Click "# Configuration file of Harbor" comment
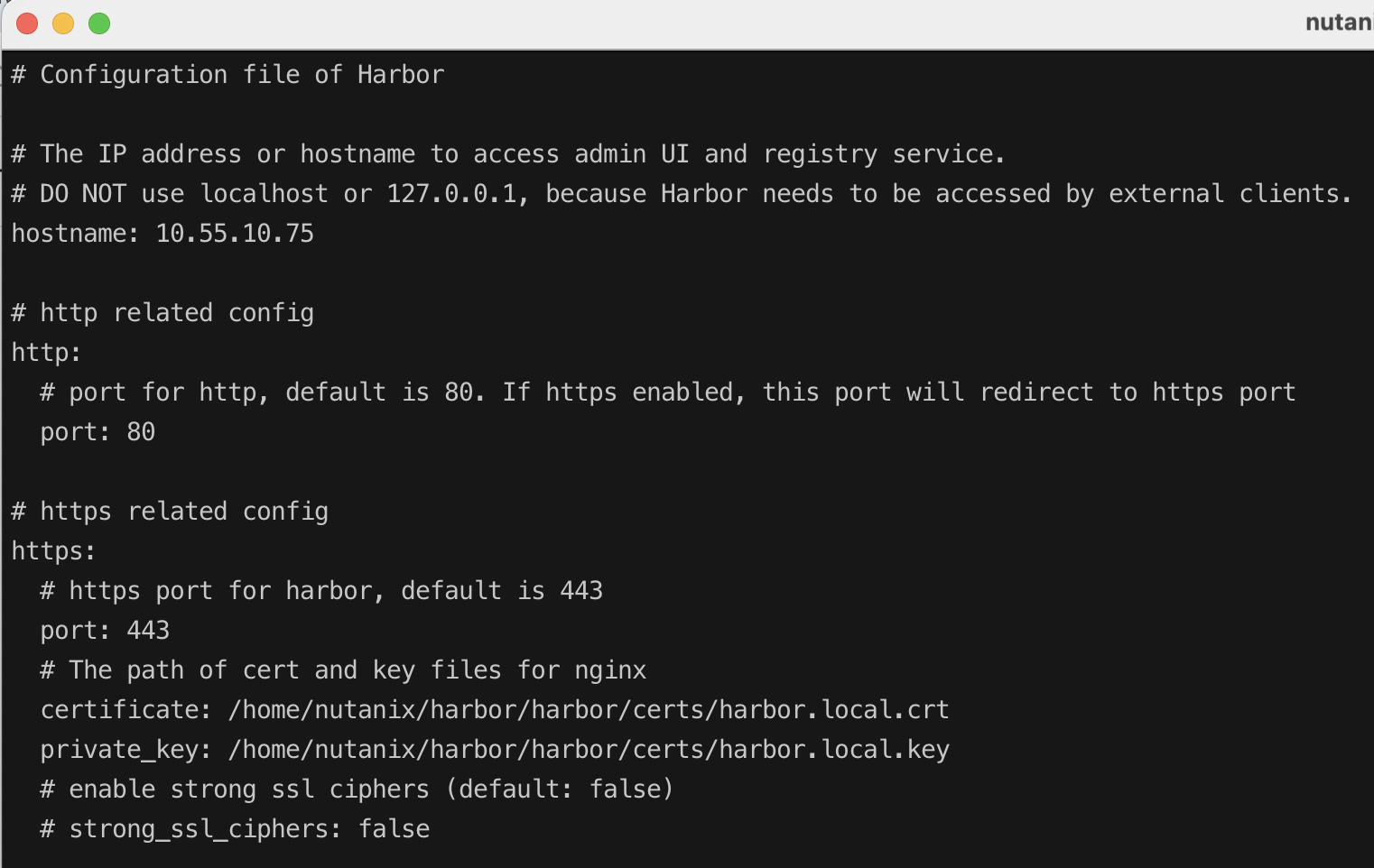Viewport: 1374px width, 868px height. pyautogui.click(x=227, y=75)
